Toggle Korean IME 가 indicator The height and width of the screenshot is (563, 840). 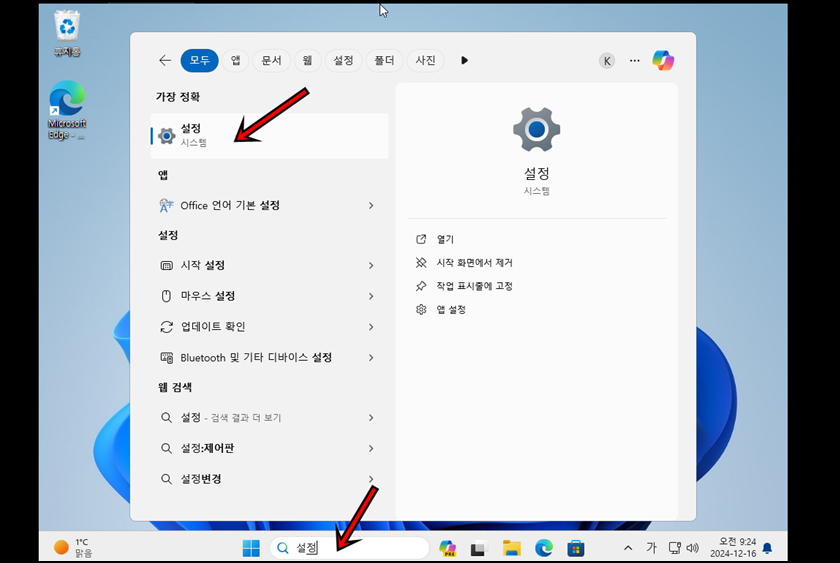651,547
